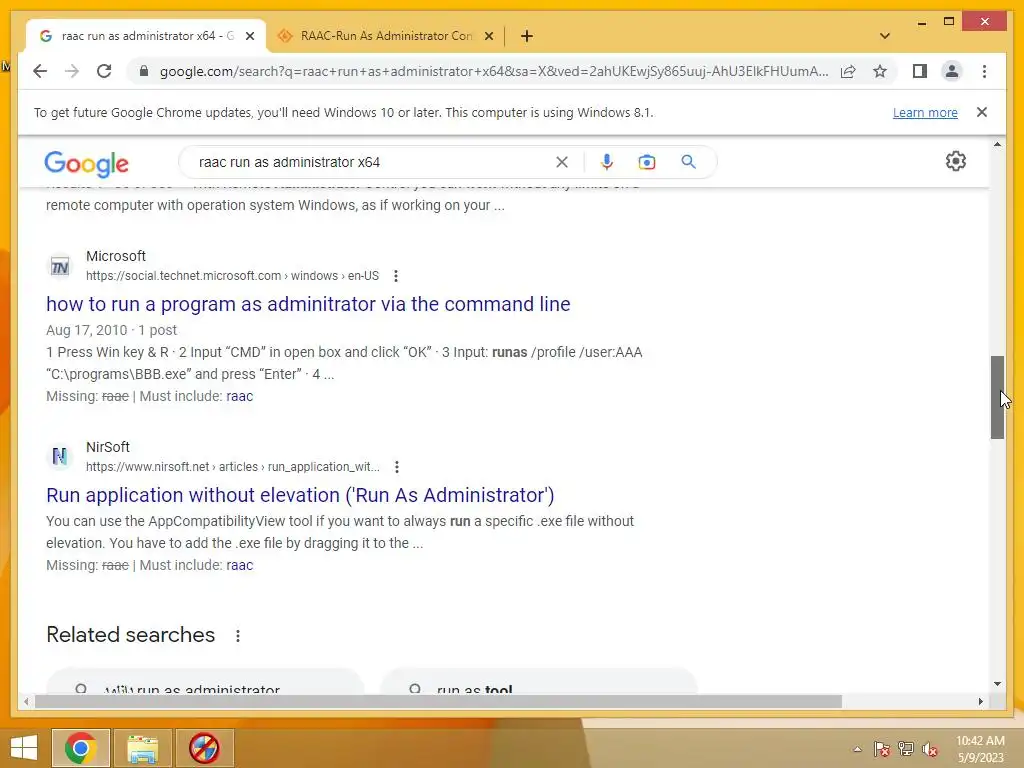The width and height of the screenshot is (1024, 768).
Task: Open Chrome from the taskbar
Action: pos(81,748)
